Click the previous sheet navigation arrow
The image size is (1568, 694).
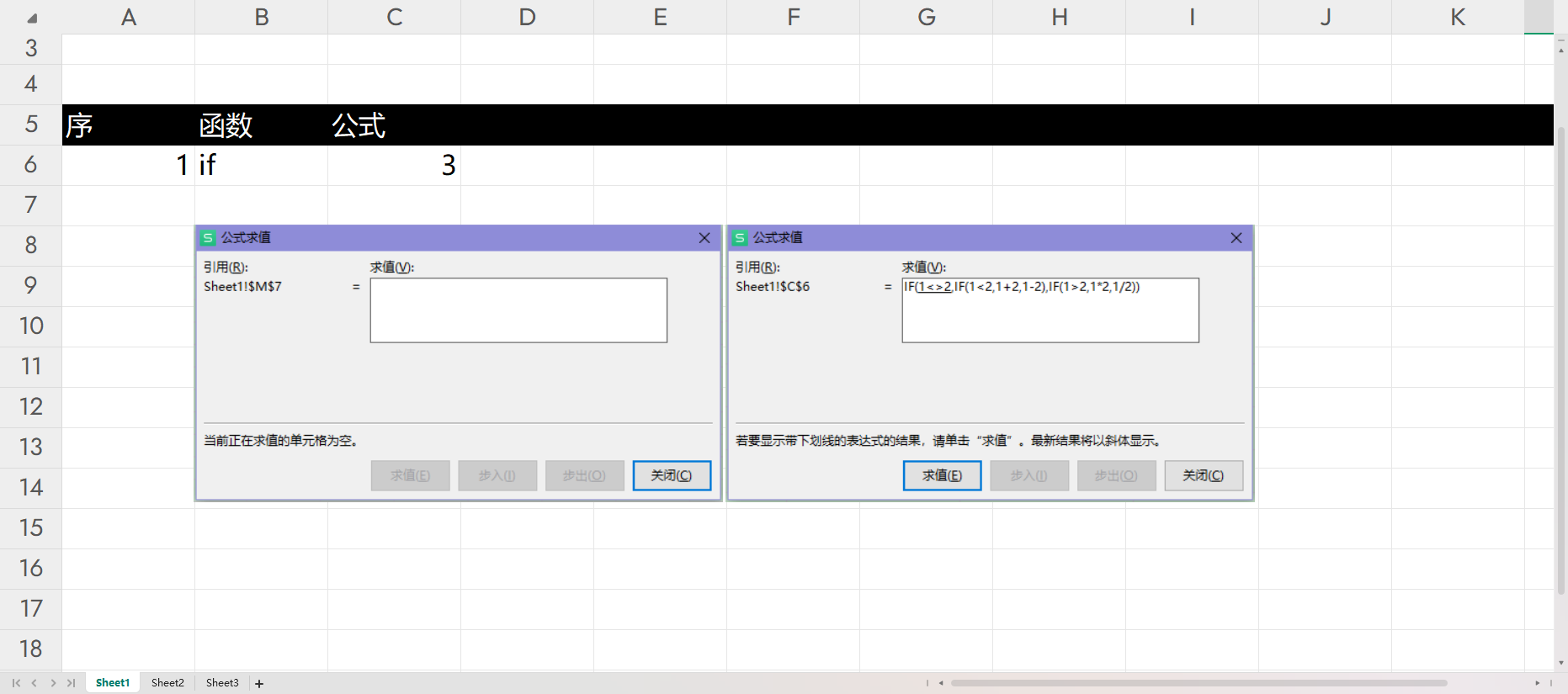[x=35, y=683]
